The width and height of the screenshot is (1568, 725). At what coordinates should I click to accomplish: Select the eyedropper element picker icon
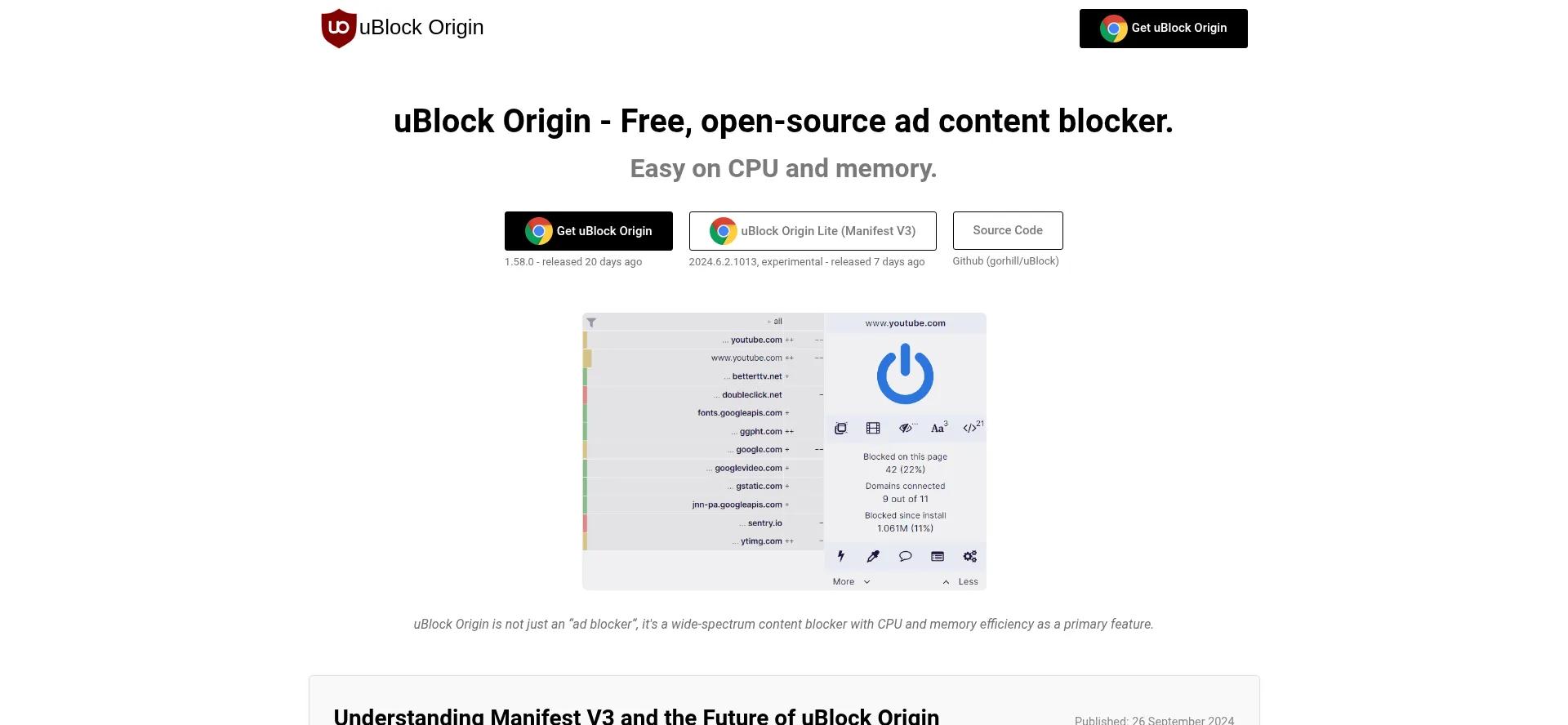click(873, 556)
